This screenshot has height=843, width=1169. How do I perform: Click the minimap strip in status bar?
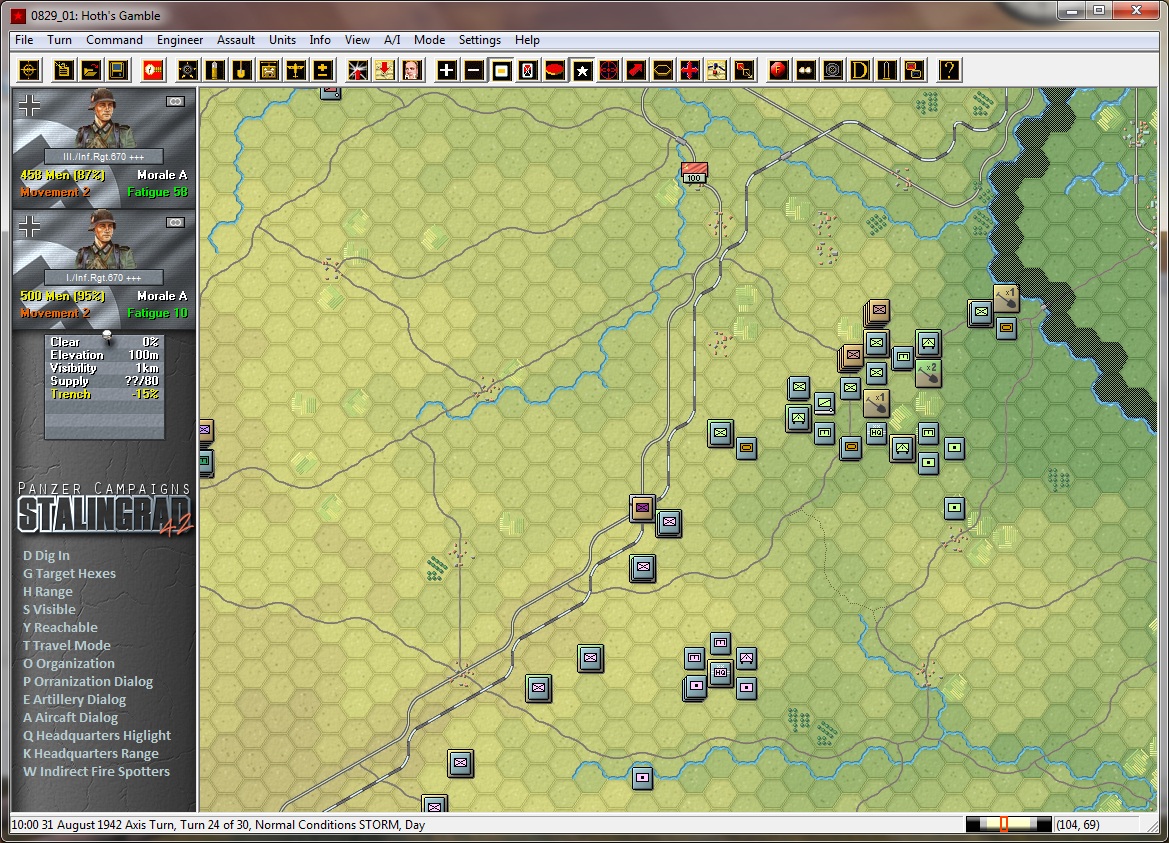[x=1008, y=824]
